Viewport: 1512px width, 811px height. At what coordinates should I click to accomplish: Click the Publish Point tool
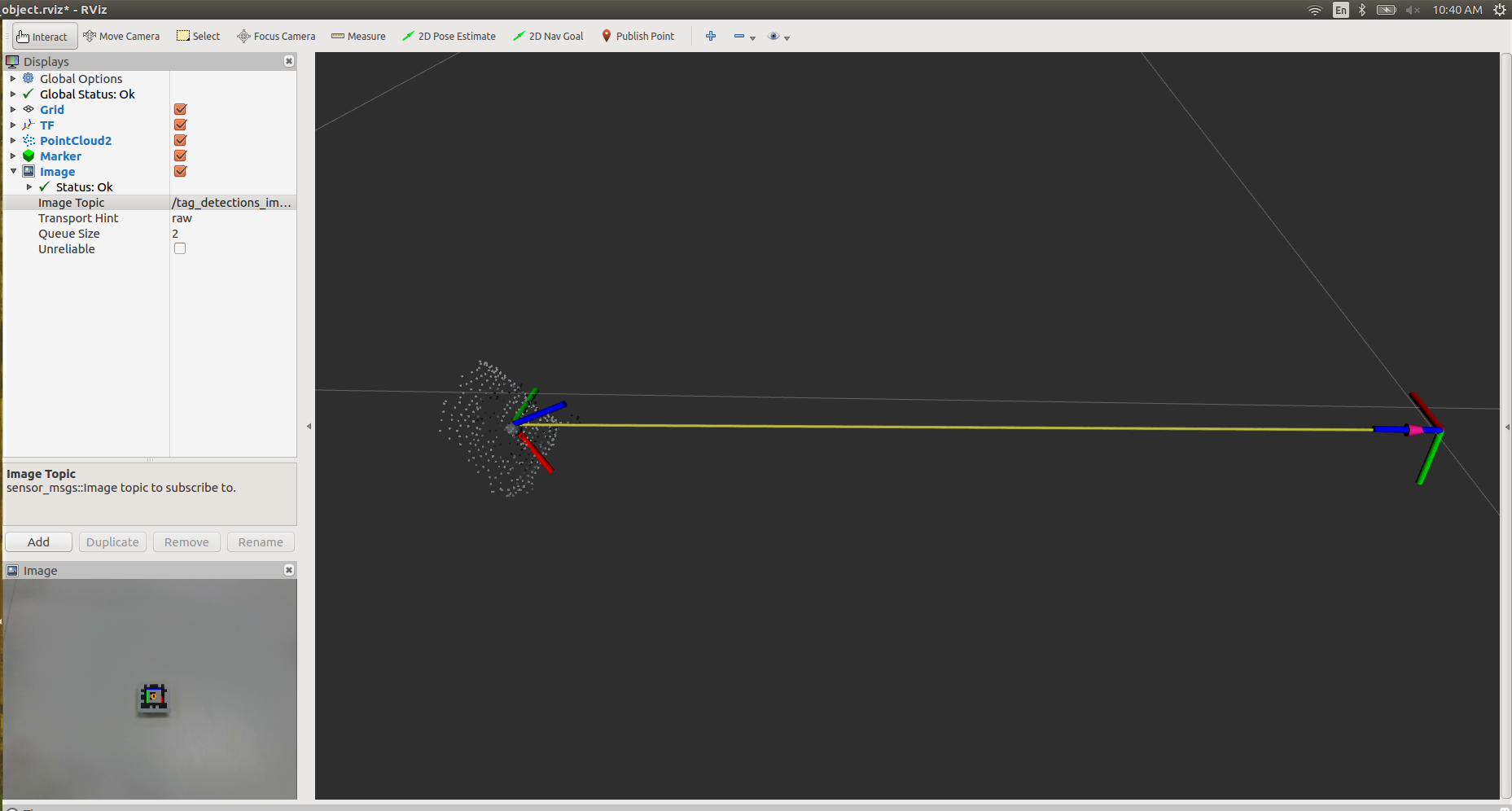tap(638, 36)
